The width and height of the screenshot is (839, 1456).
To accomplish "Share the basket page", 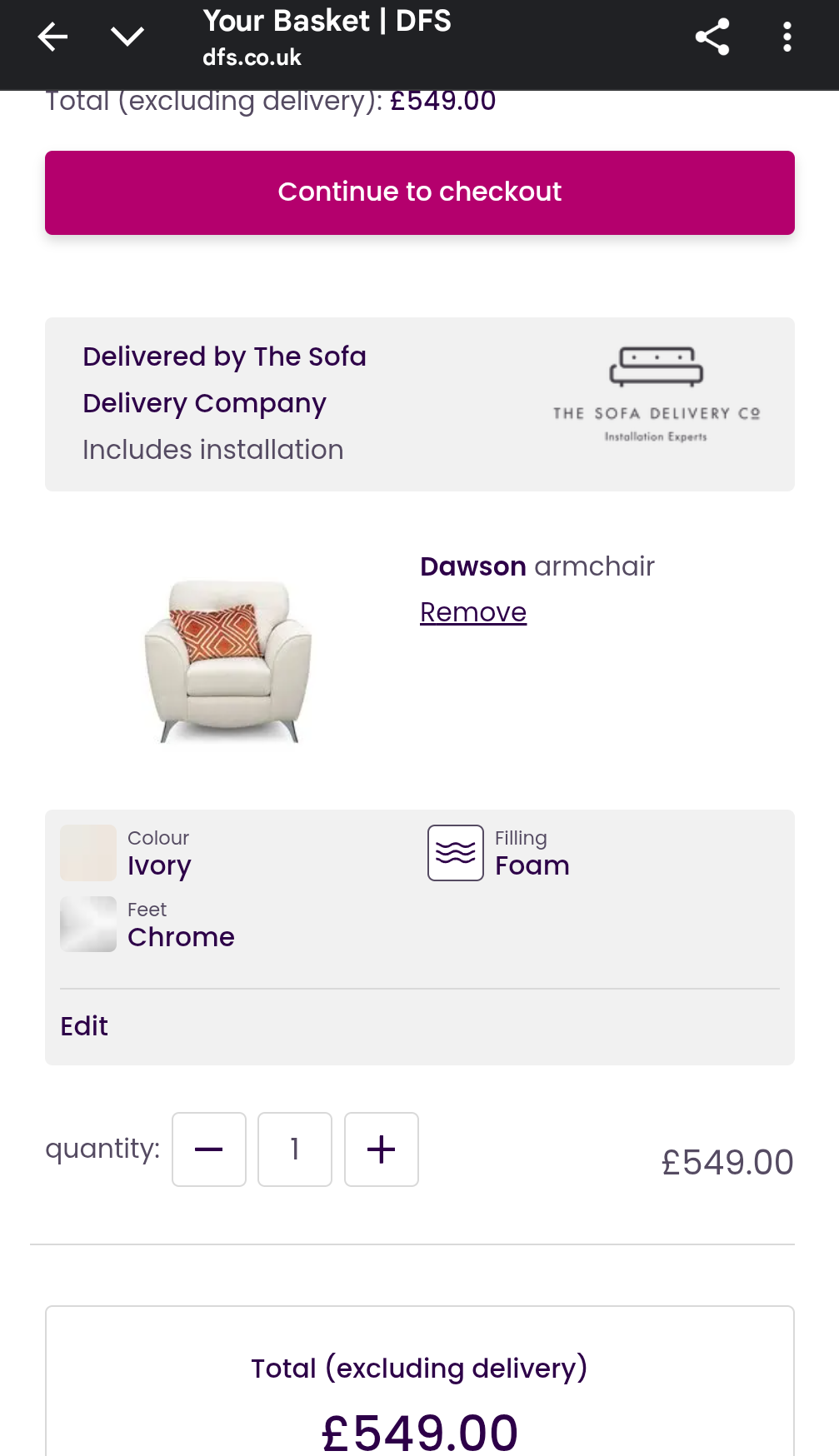I will click(x=712, y=37).
